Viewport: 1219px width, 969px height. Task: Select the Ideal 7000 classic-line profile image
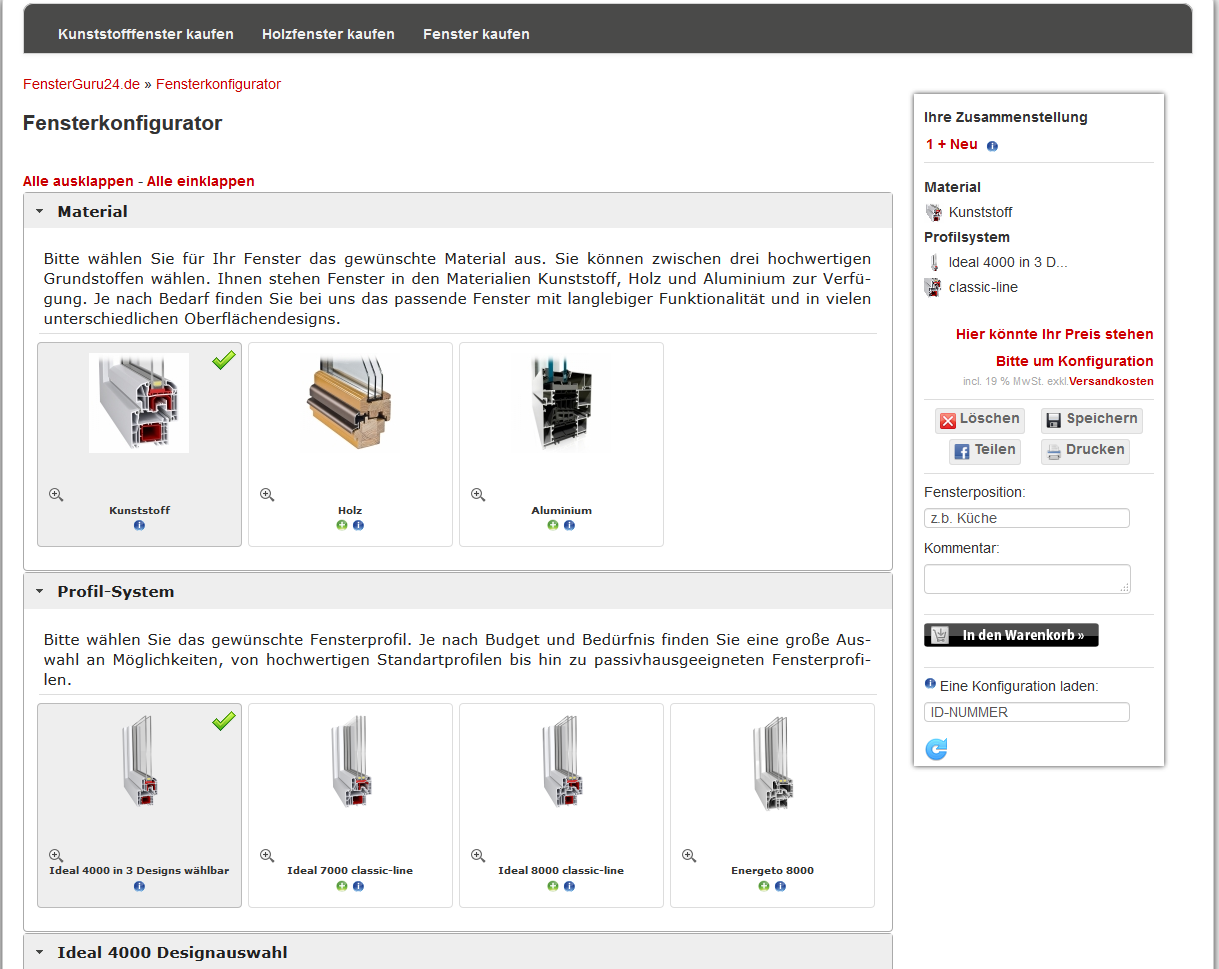tap(350, 763)
